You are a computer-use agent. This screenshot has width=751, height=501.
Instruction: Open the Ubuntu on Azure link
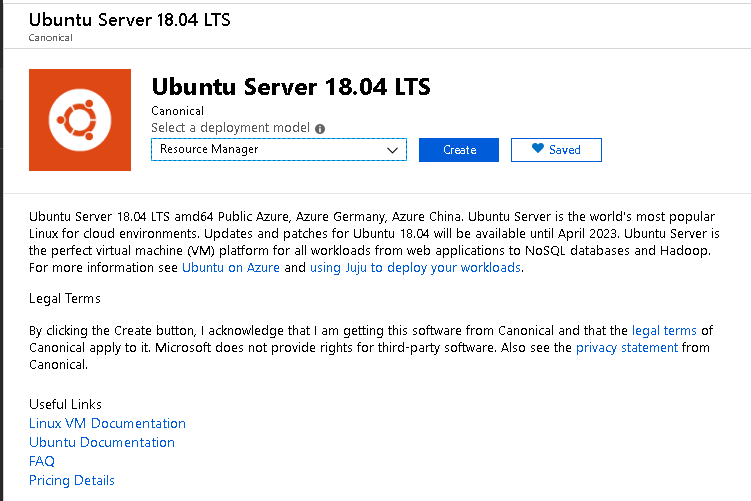tap(231, 267)
